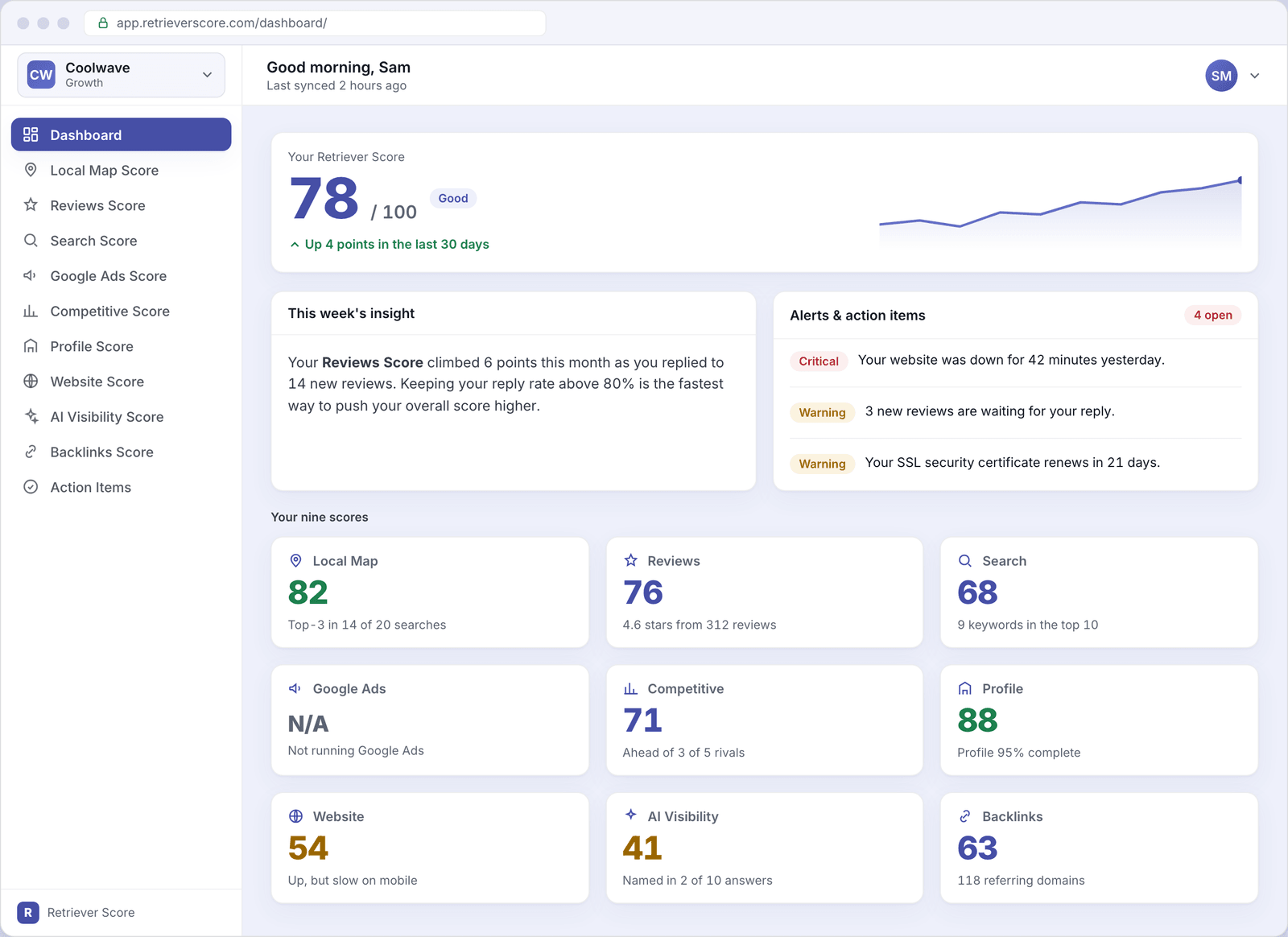Image resolution: width=1288 pixels, height=937 pixels.
Task: Open the Coolwave workspace switcher dropdown
Action: point(121,75)
